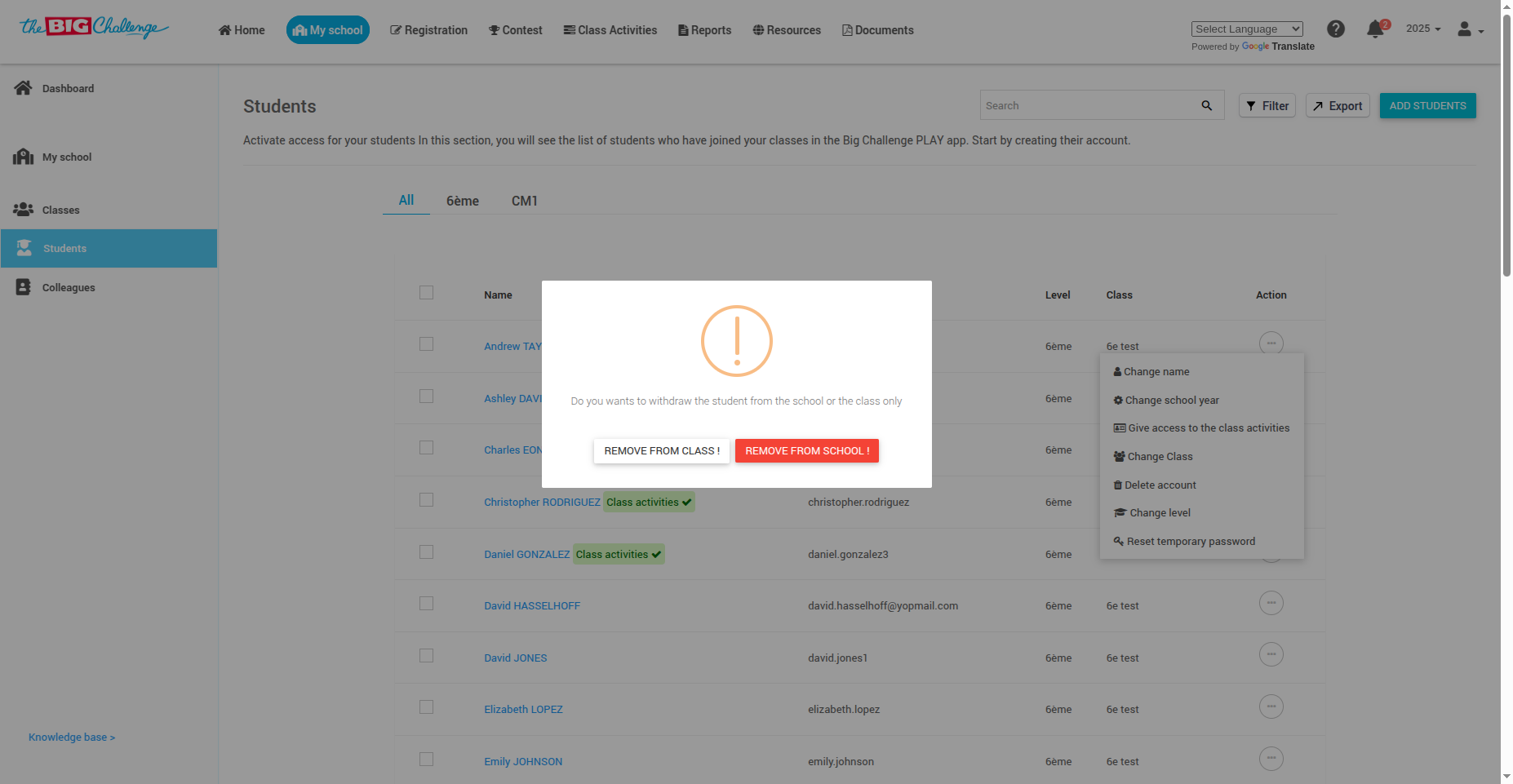The width and height of the screenshot is (1513, 784).
Task: Tick checkbox for David HASSELHOFF
Action: (x=426, y=603)
